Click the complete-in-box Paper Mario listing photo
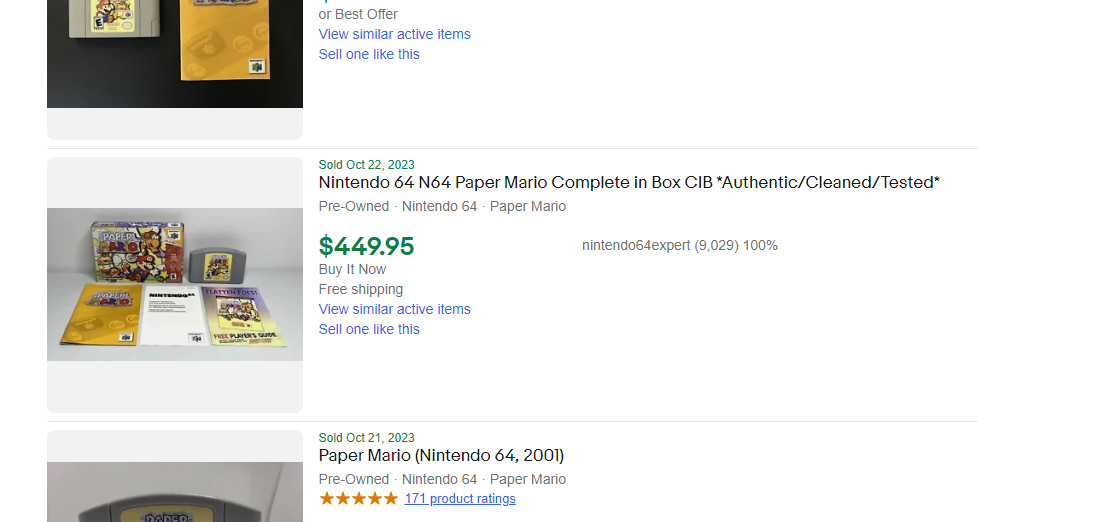The image size is (1101, 522). [x=175, y=285]
